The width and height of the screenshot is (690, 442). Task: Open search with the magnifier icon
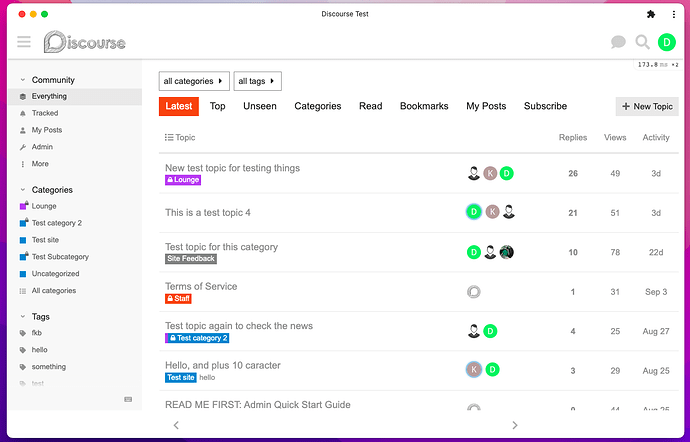(x=642, y=42)
